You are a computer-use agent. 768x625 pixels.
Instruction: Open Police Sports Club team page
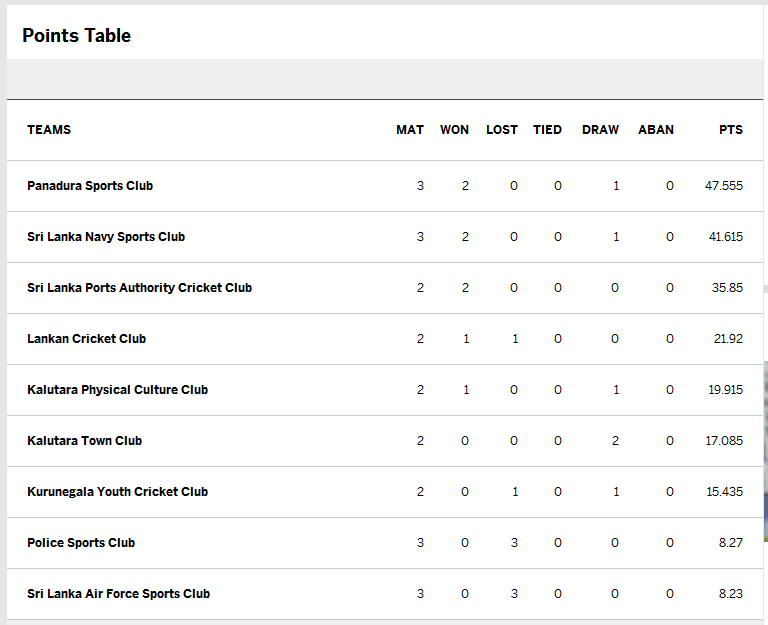81,543
